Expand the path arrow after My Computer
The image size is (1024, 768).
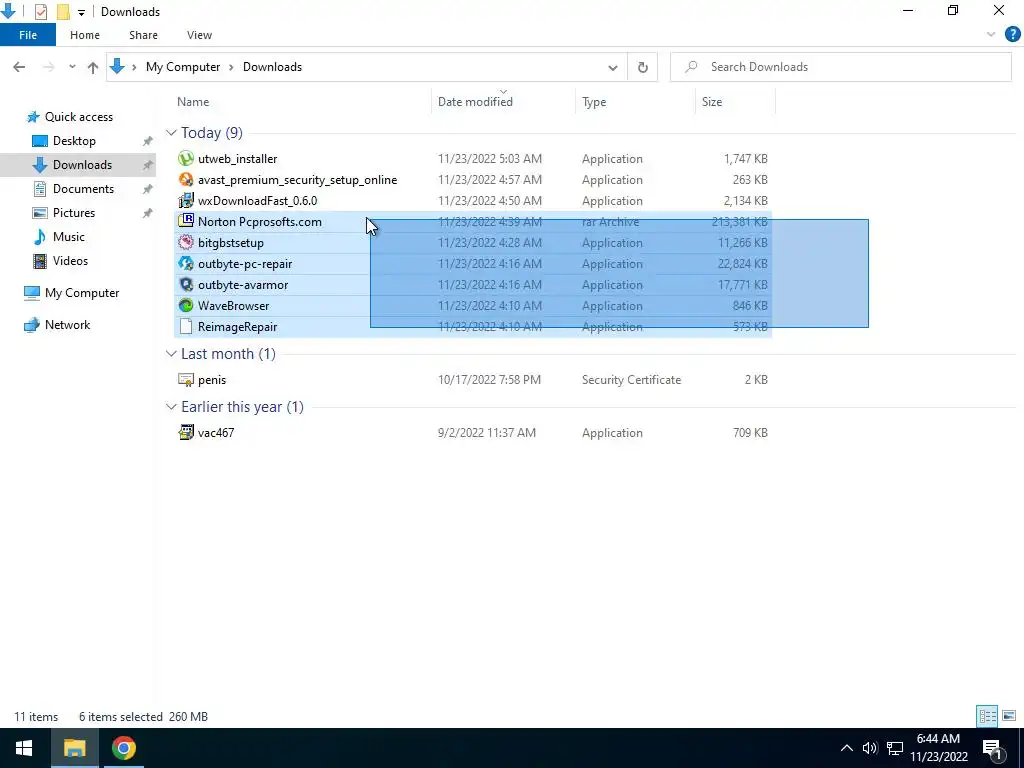point(231,67)
